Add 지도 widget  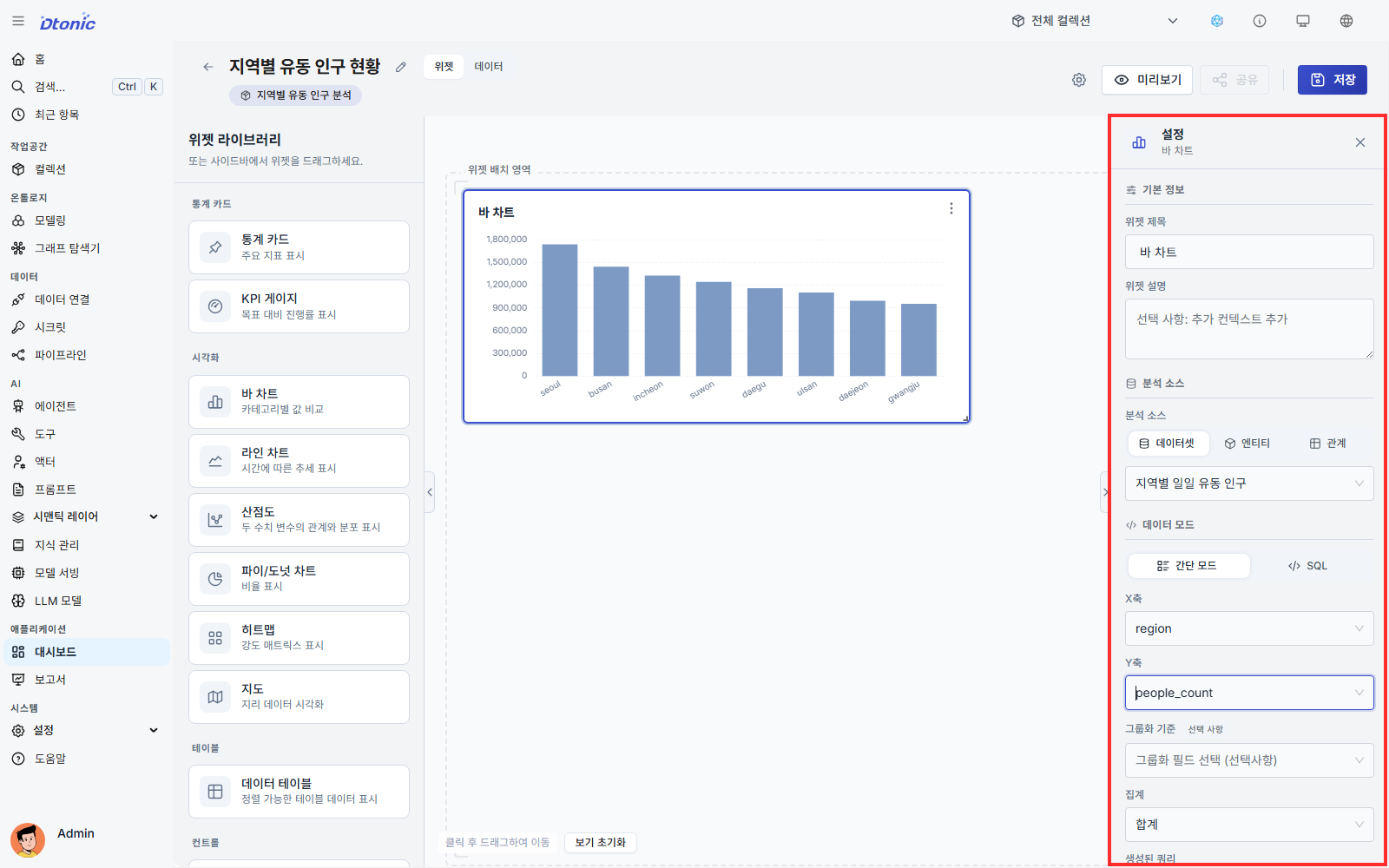tap(299, 697)
